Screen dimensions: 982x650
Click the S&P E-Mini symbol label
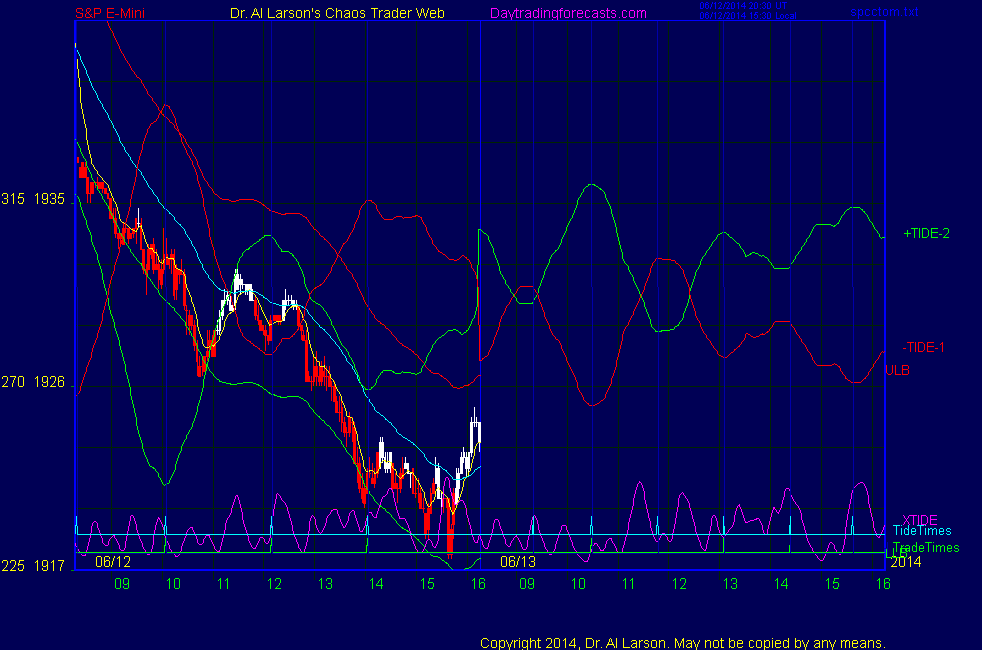(109, 13)
